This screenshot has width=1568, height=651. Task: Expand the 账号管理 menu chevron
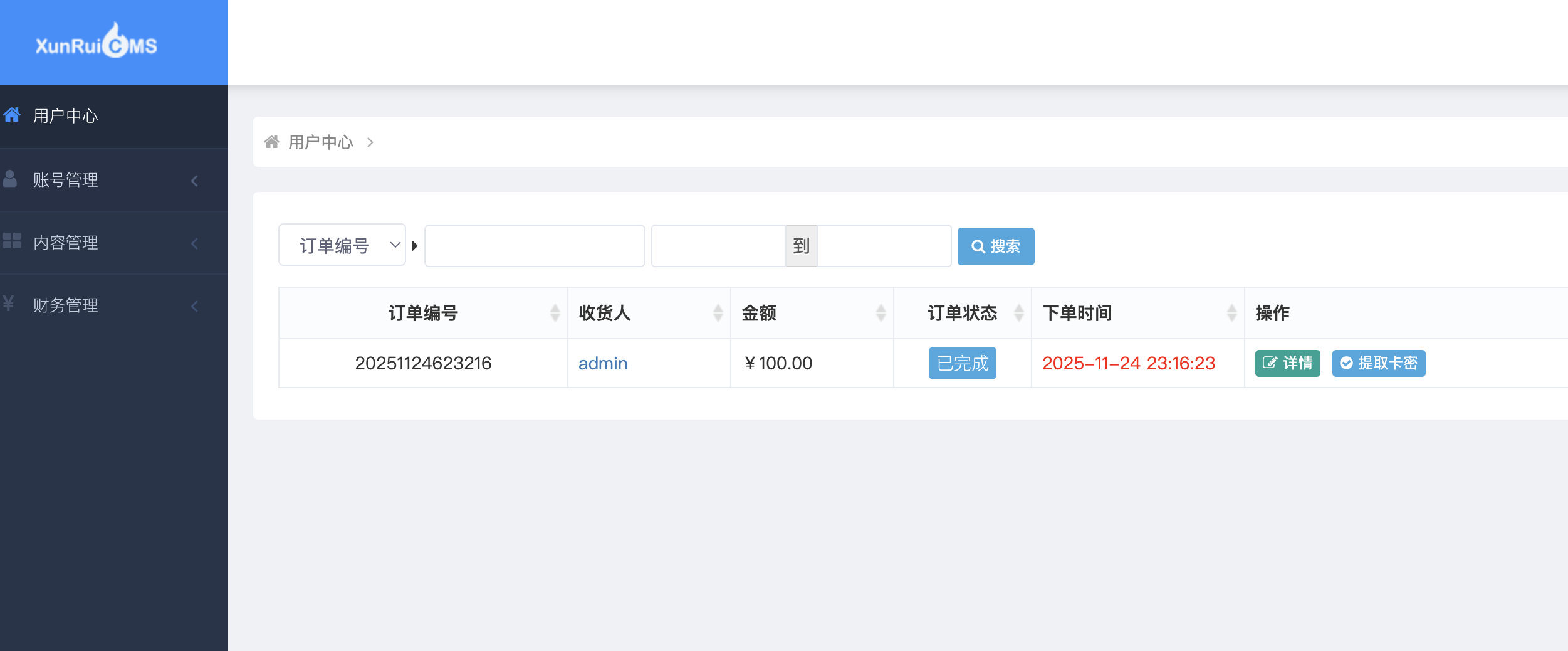194,181
